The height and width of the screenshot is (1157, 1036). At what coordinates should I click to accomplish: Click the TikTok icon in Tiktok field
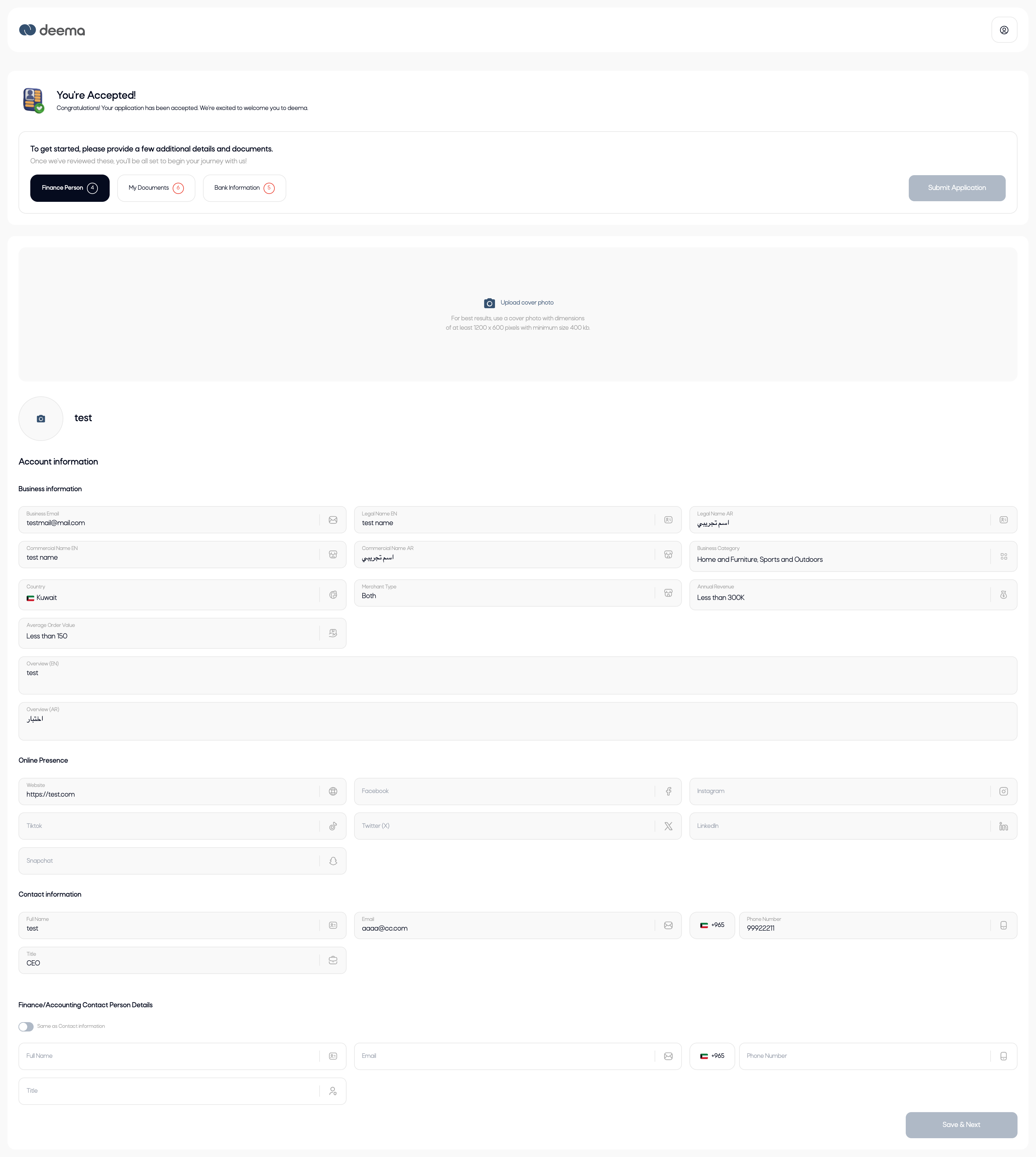tap(333, 826)
